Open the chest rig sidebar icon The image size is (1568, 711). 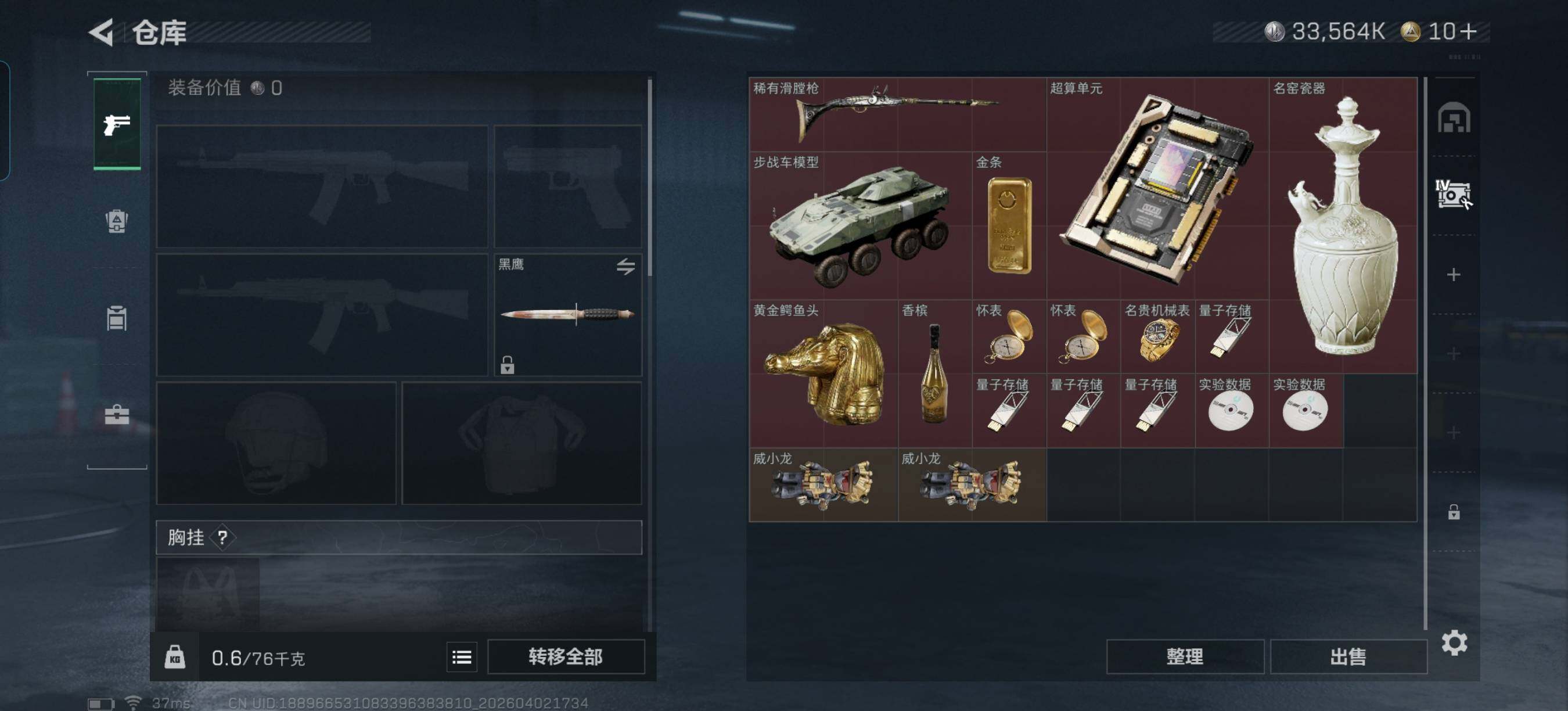pyautogui.click(x=117, y=317)
